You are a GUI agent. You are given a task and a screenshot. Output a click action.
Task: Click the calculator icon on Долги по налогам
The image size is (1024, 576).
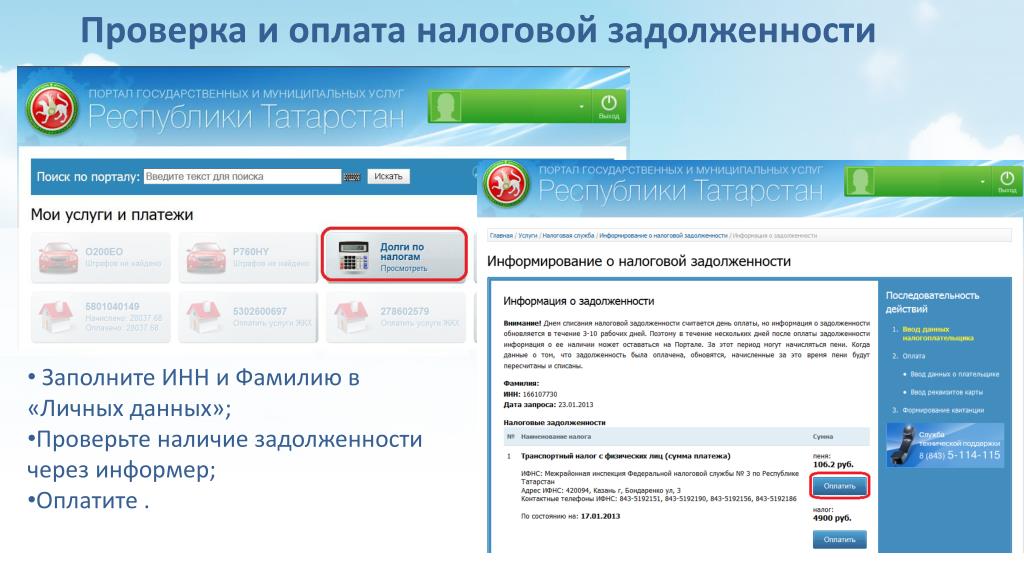tap(352, 256)
